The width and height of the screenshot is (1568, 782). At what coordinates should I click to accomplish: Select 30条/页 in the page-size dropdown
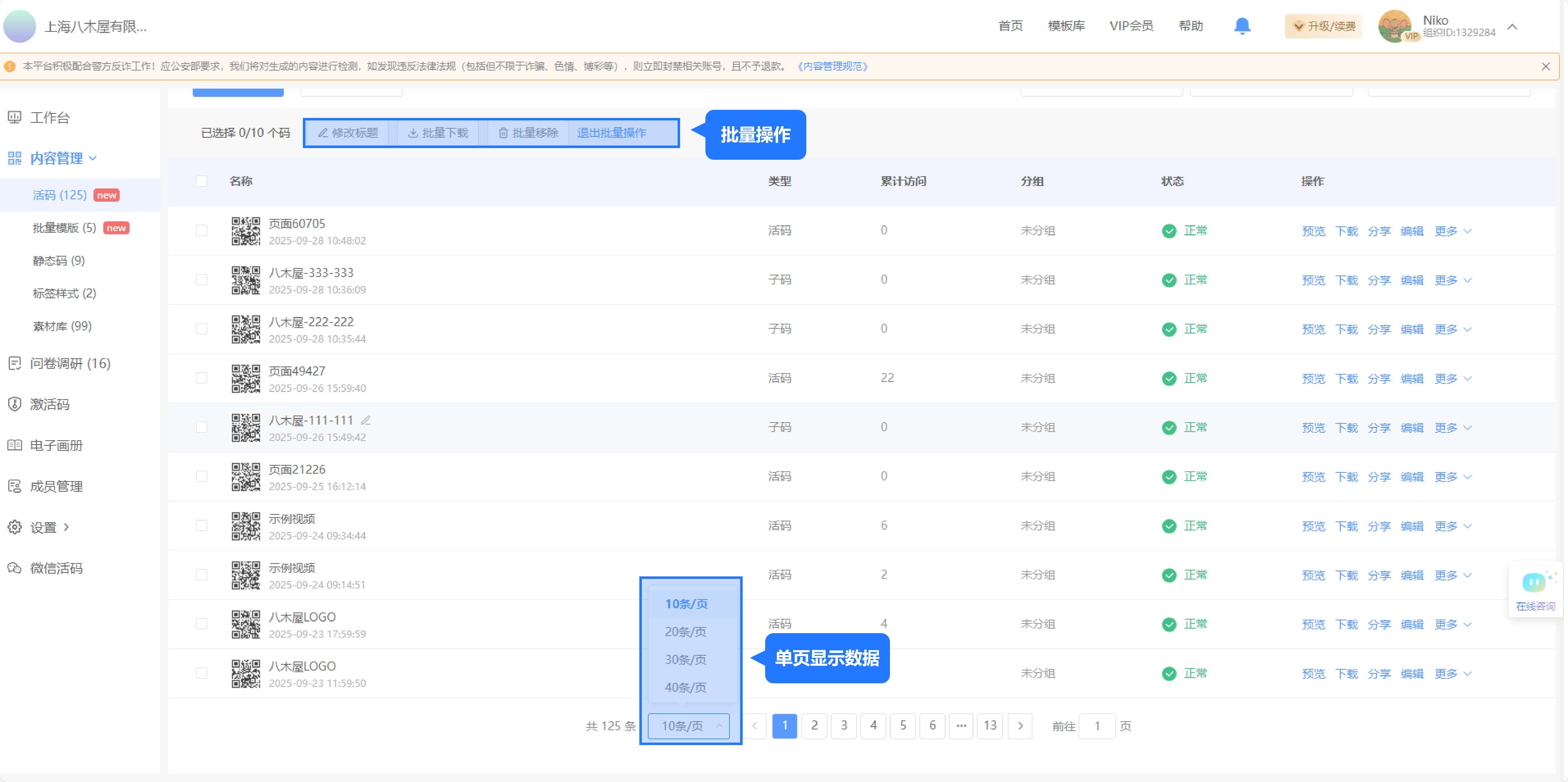coord(686,659)
